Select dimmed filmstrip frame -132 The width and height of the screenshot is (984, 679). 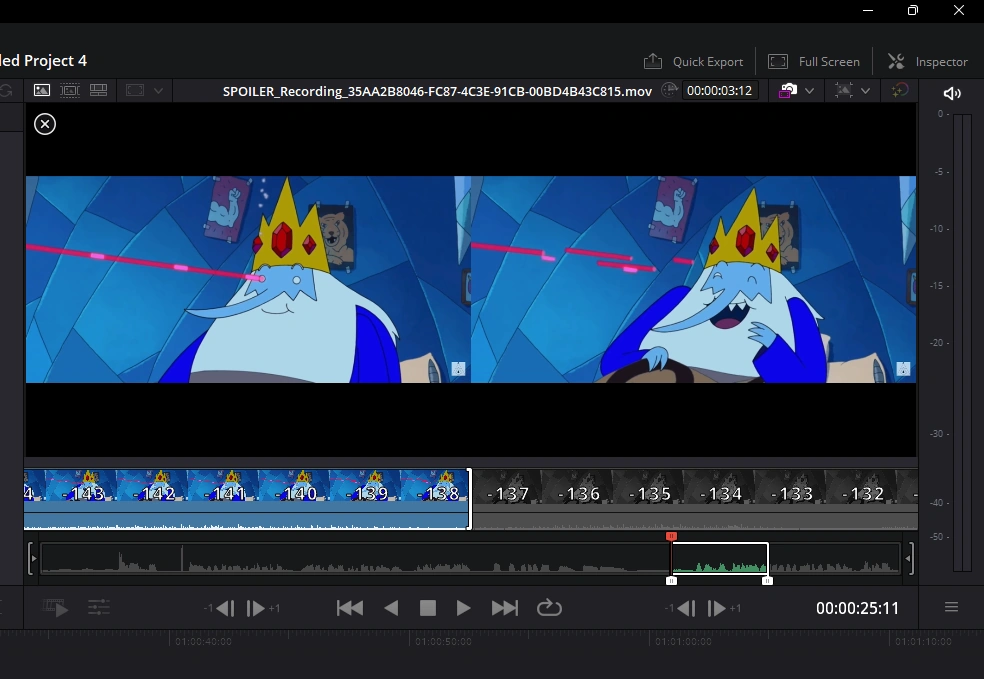(x=861, y=486)
